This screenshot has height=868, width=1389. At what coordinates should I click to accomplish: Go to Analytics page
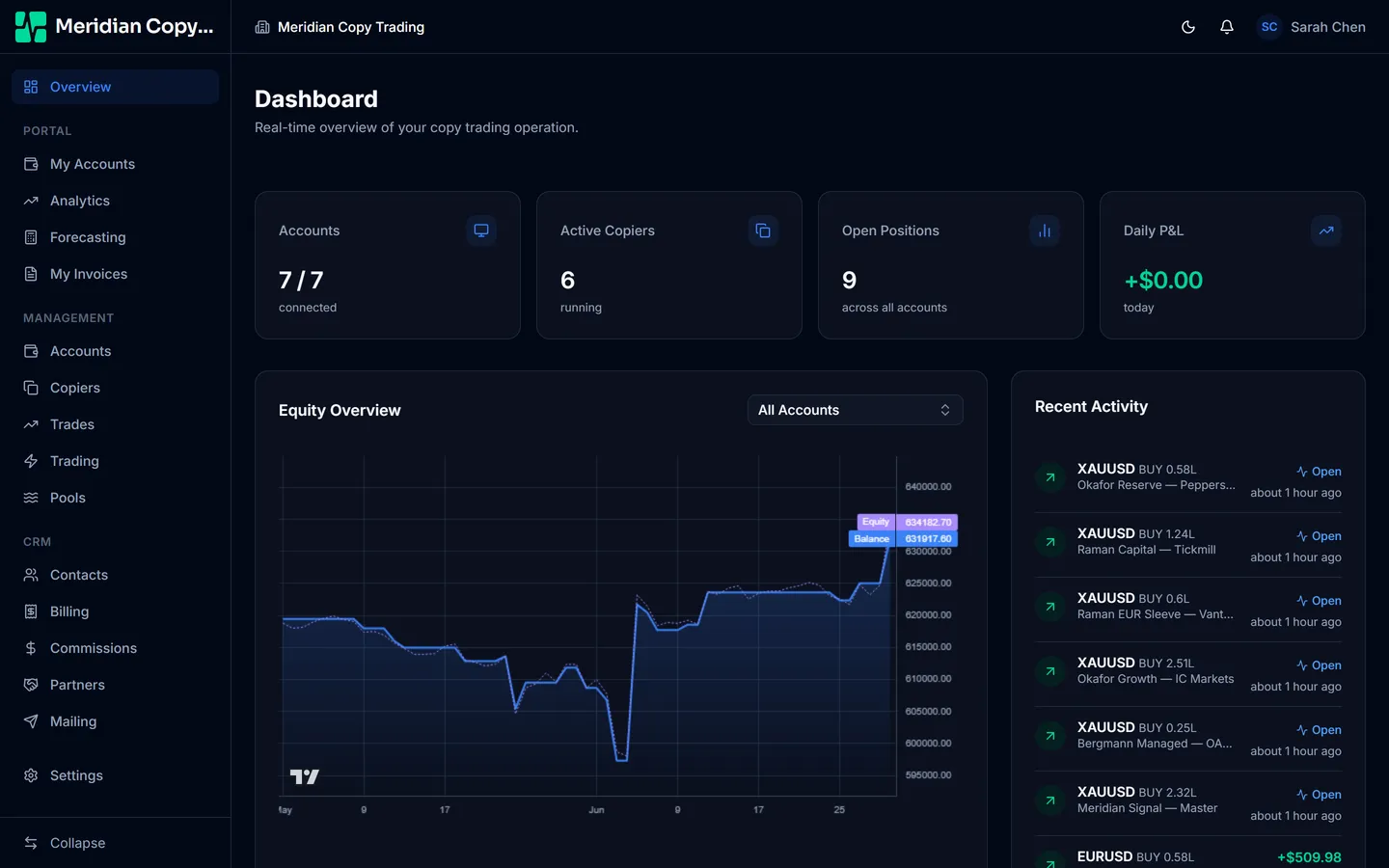116,201
